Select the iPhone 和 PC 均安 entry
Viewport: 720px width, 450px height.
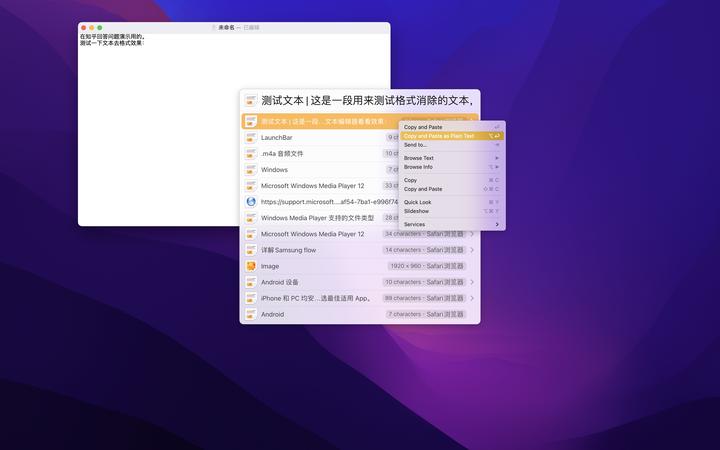coord(360,298)
